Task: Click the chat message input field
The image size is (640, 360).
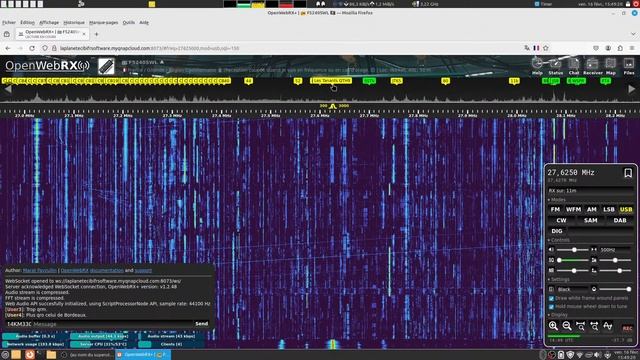Action: [112, 324]
